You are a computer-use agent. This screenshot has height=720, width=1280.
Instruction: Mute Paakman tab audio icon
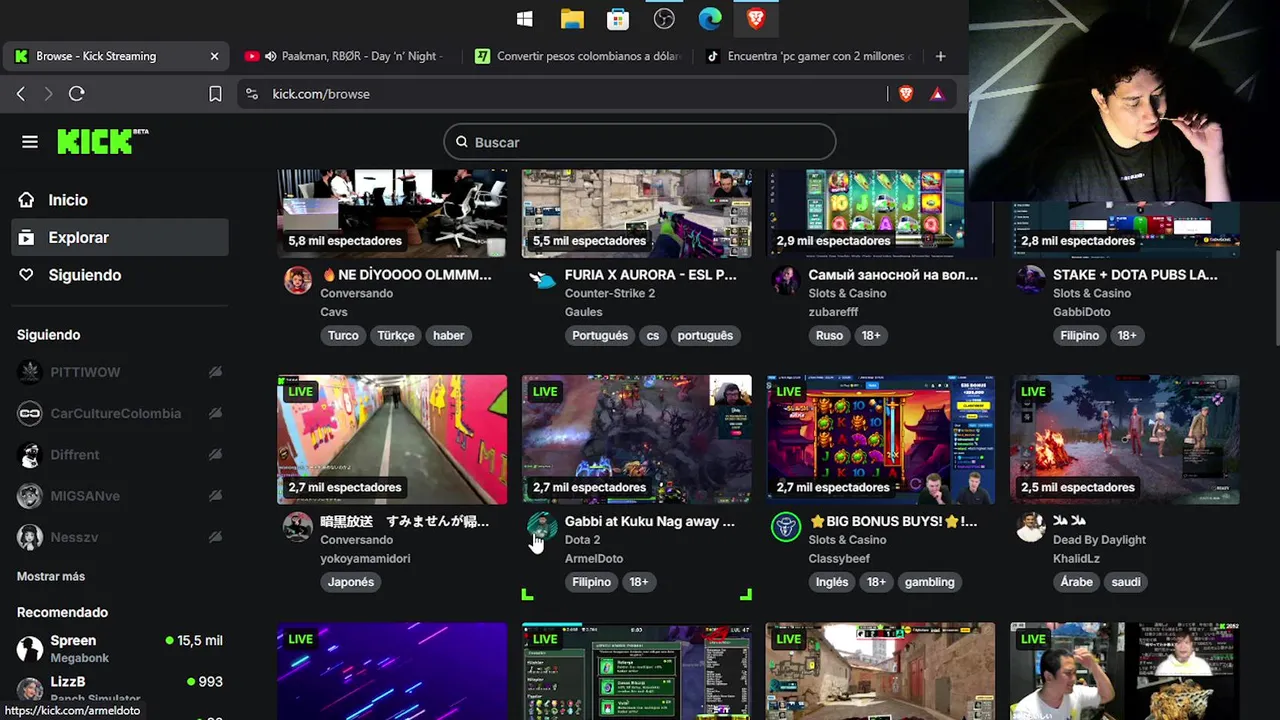pyautogui.click(x=270, y=56)
